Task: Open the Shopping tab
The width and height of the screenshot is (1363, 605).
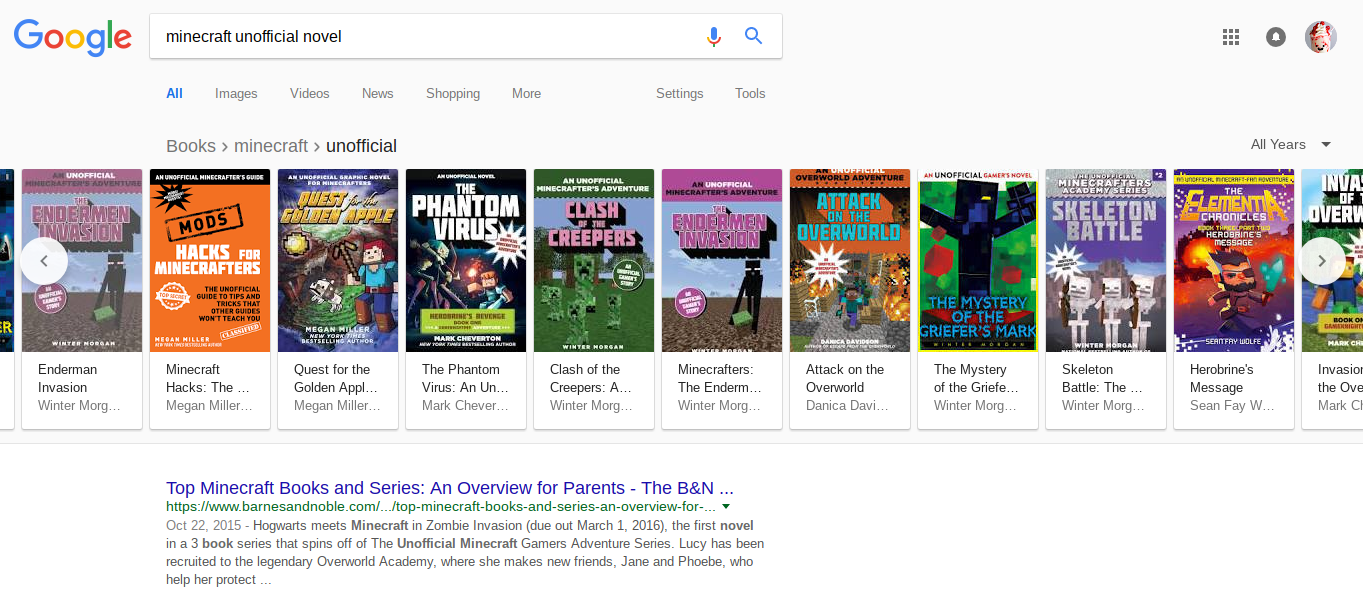Action: click(453, 93)
